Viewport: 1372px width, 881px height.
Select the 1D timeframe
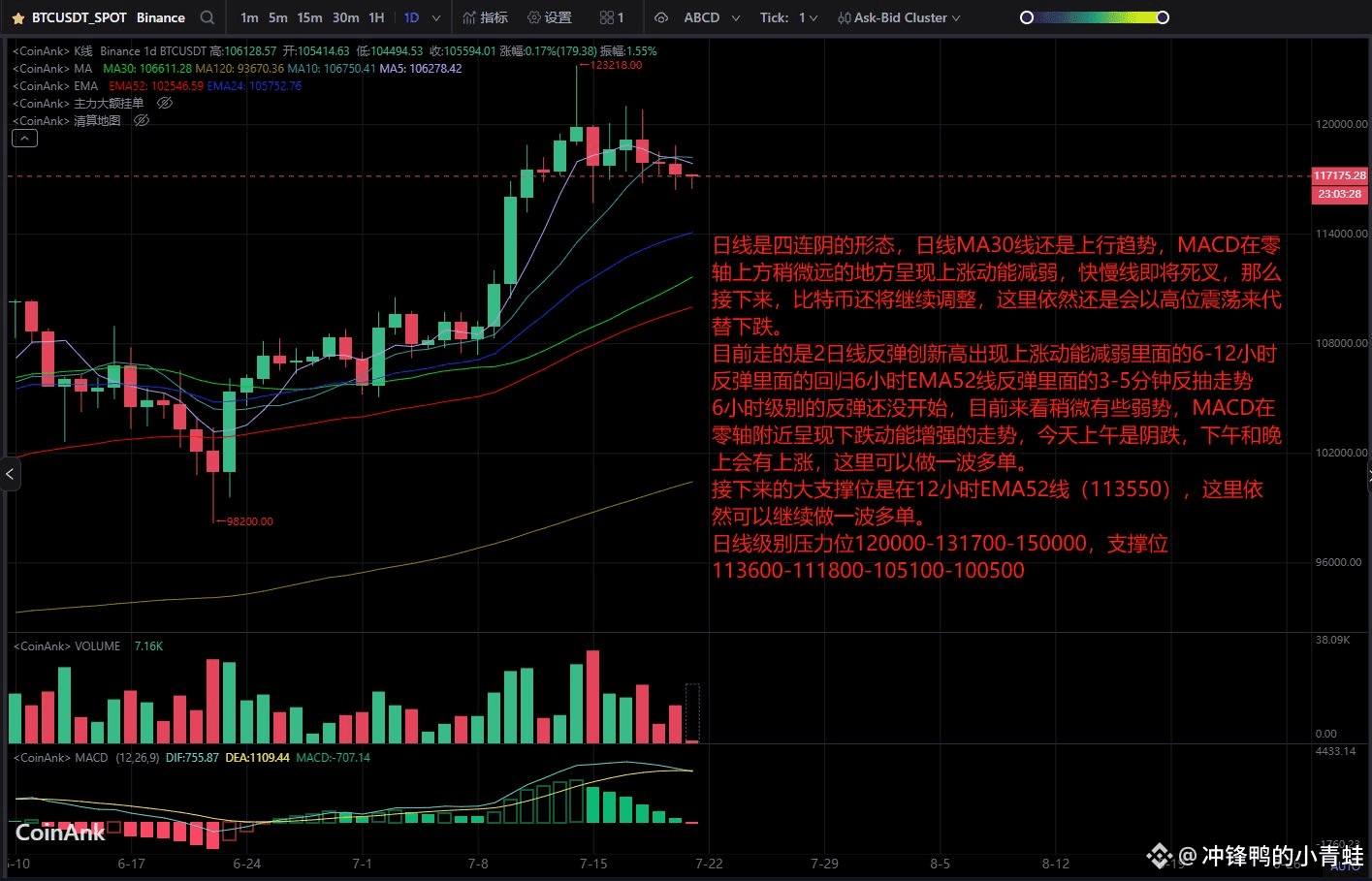tap(411, 17)
